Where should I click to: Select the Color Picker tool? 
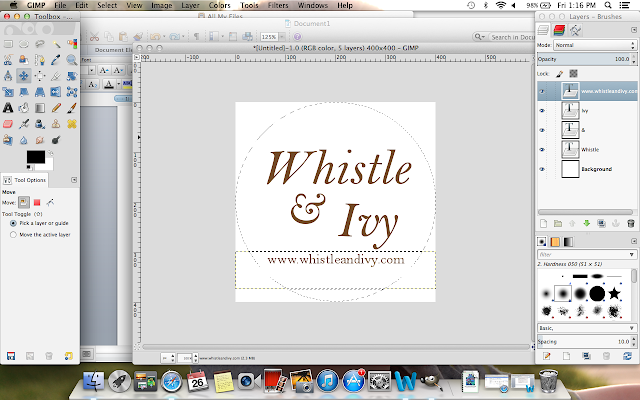(56, 60)
